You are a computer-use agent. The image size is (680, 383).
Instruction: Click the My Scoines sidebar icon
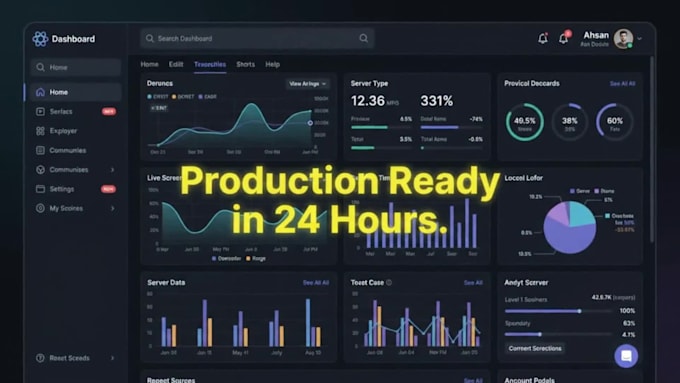40,208
